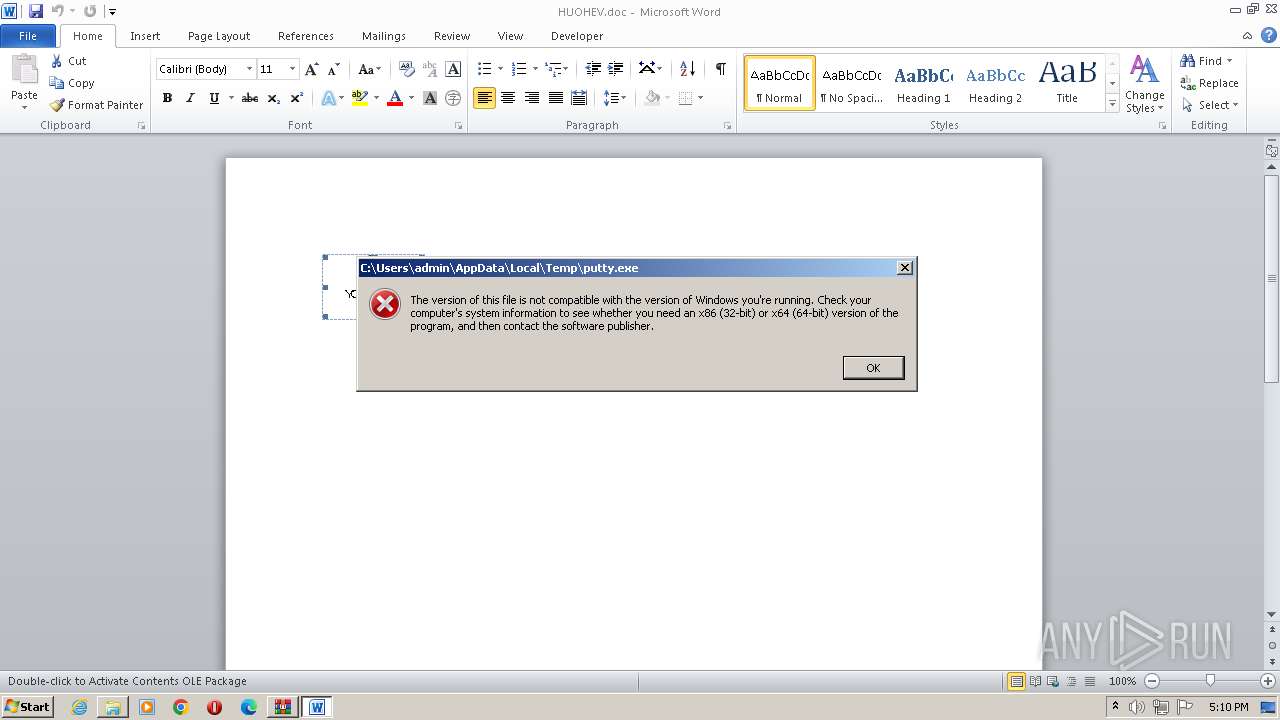The image size is (1280, 720).
Task: Click the Grow Font icon
Action: 312,69
